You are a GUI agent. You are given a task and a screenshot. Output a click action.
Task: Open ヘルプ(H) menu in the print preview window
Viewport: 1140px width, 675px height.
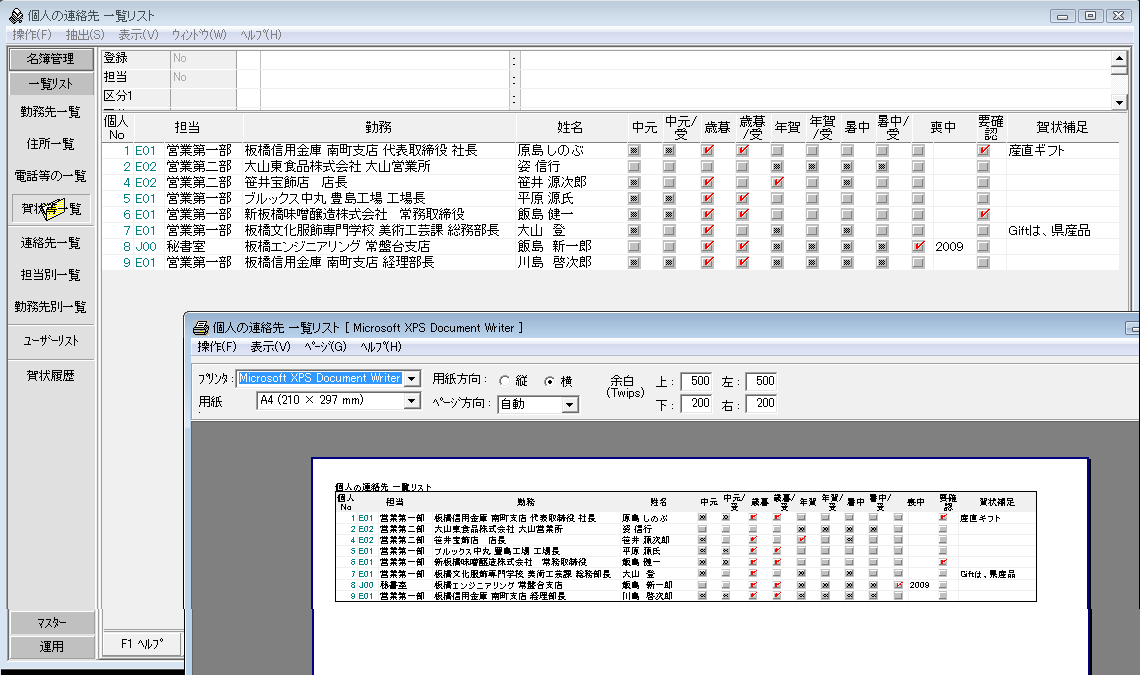coord(381,347)
